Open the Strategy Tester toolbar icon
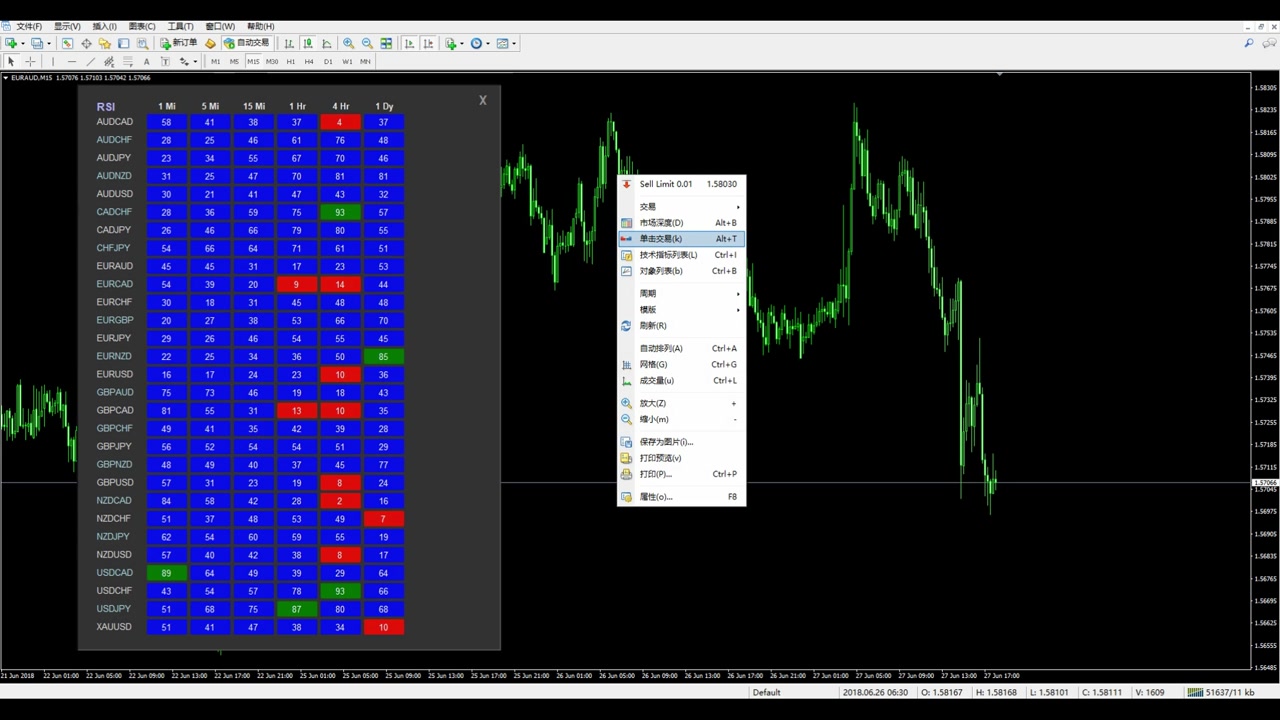The width and height of the screenshot is (1280, 720). click(142, 43)
